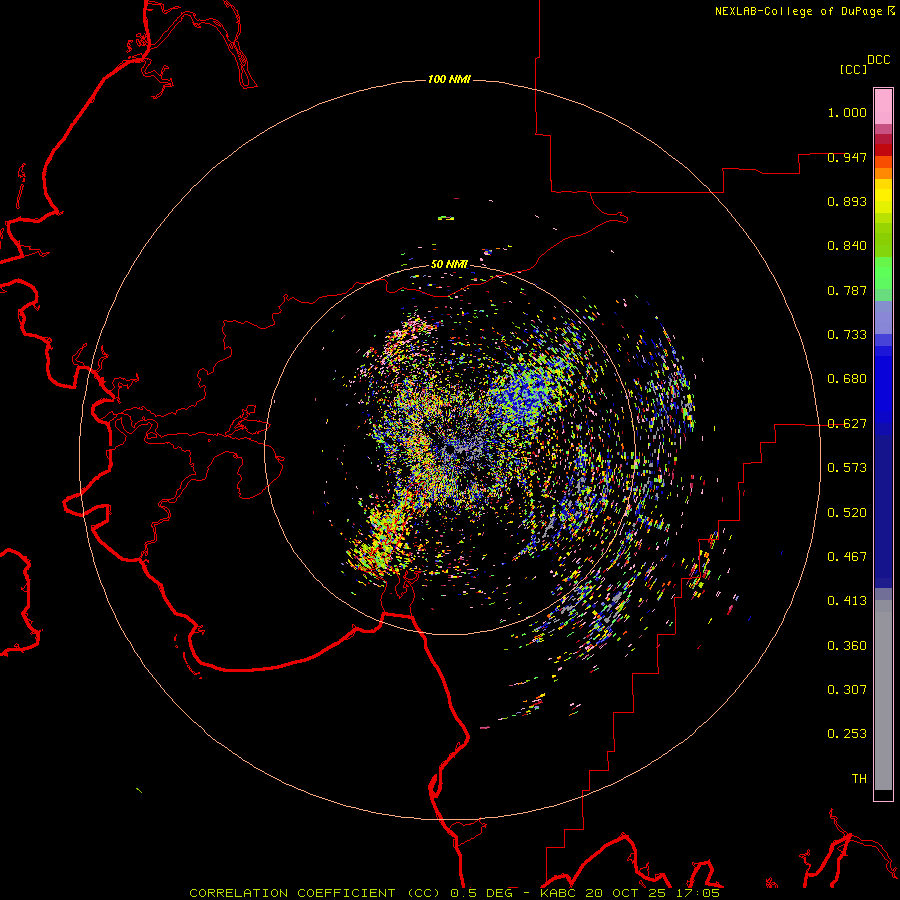The width and height of the screenshot is (900, 900).
Task: Click the 0.253 color scale value
Action: coord(847,734)
